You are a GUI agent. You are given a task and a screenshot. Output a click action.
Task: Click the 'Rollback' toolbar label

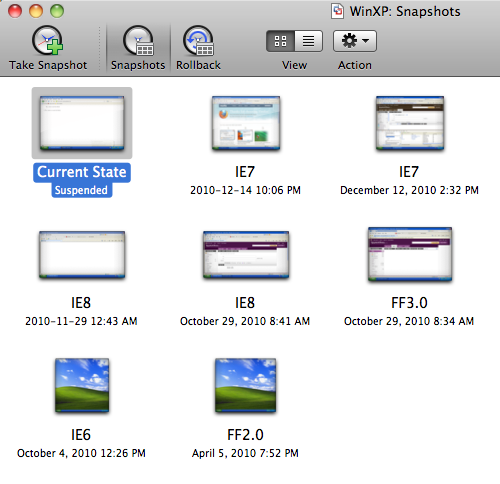click(x=198, y=65)
